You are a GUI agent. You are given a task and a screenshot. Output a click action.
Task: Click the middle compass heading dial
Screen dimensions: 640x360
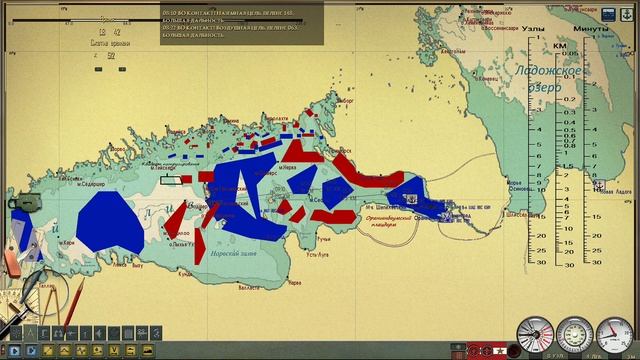[575, 335]
